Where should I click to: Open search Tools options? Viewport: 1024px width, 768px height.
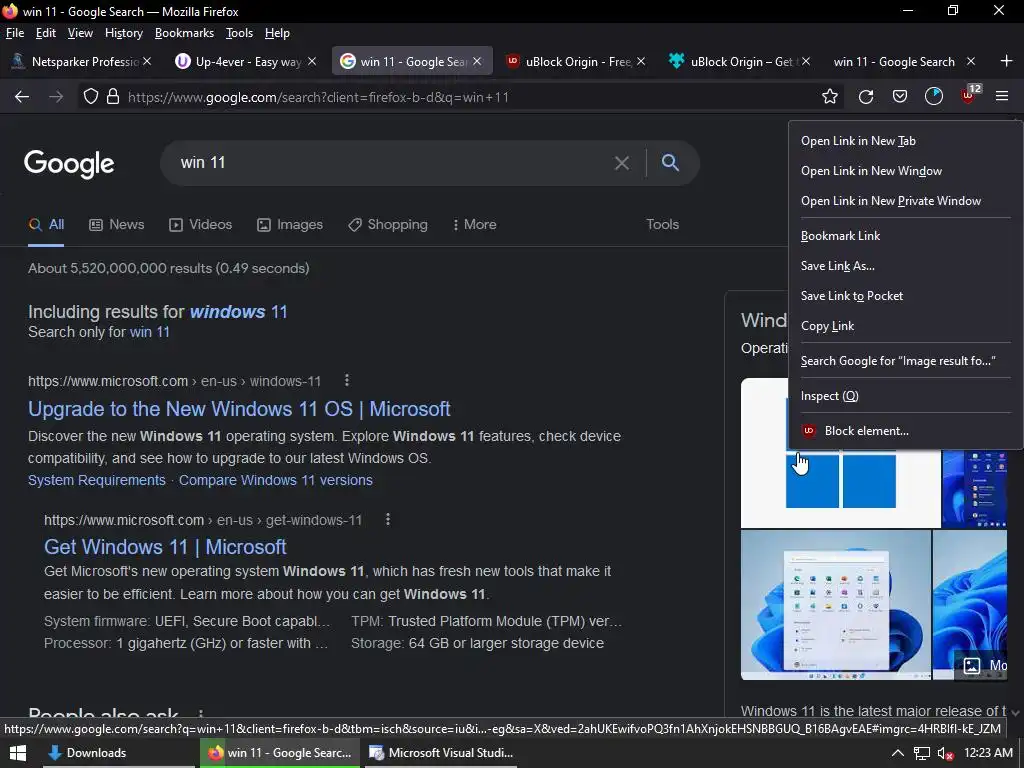click(662, 225)
